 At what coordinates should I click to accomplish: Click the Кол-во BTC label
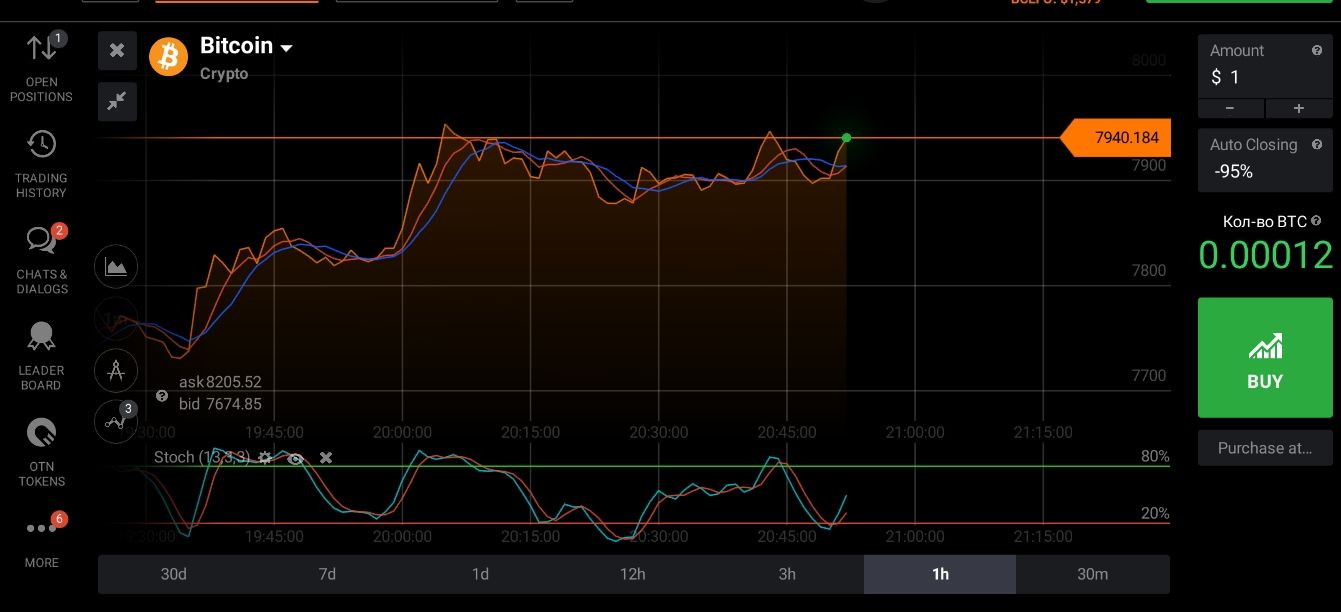click(x=1265, y=221)
